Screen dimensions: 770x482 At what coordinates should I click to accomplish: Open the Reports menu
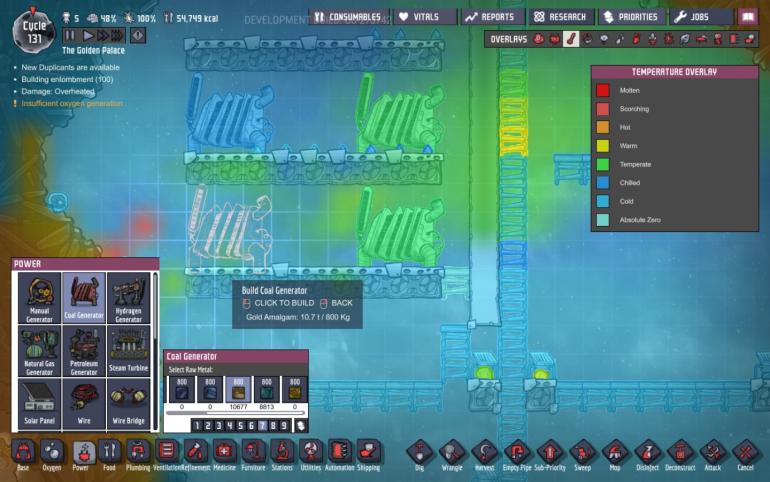click(492, 17)
